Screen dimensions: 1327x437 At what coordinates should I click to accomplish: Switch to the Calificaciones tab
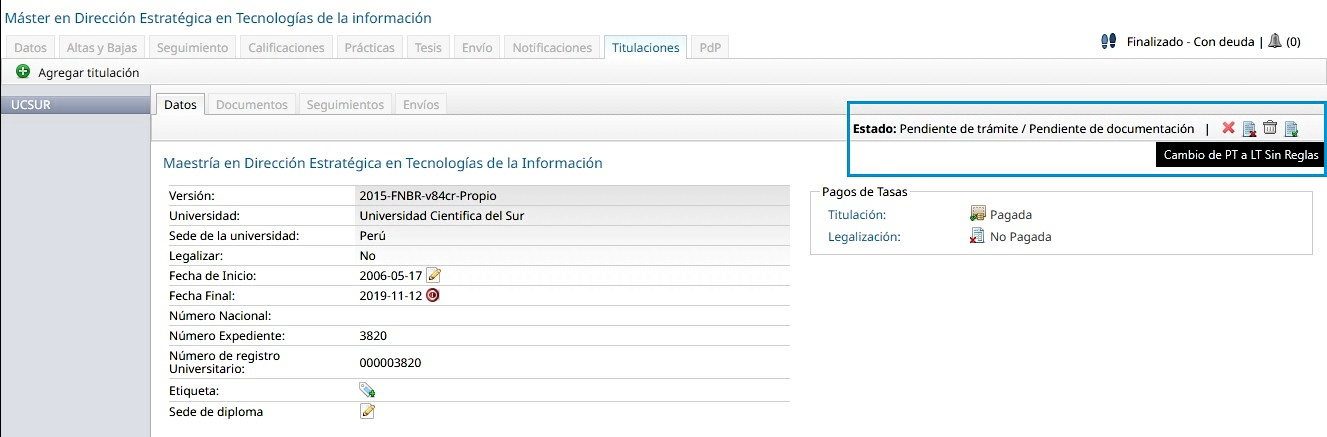pyautogui.click(x=286, y=47)
